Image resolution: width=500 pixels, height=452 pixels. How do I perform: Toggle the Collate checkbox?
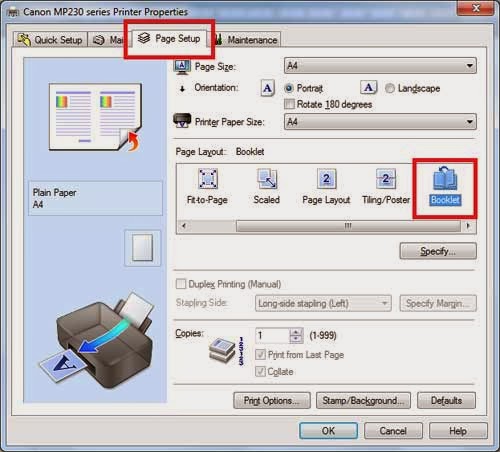click(260, 371)
